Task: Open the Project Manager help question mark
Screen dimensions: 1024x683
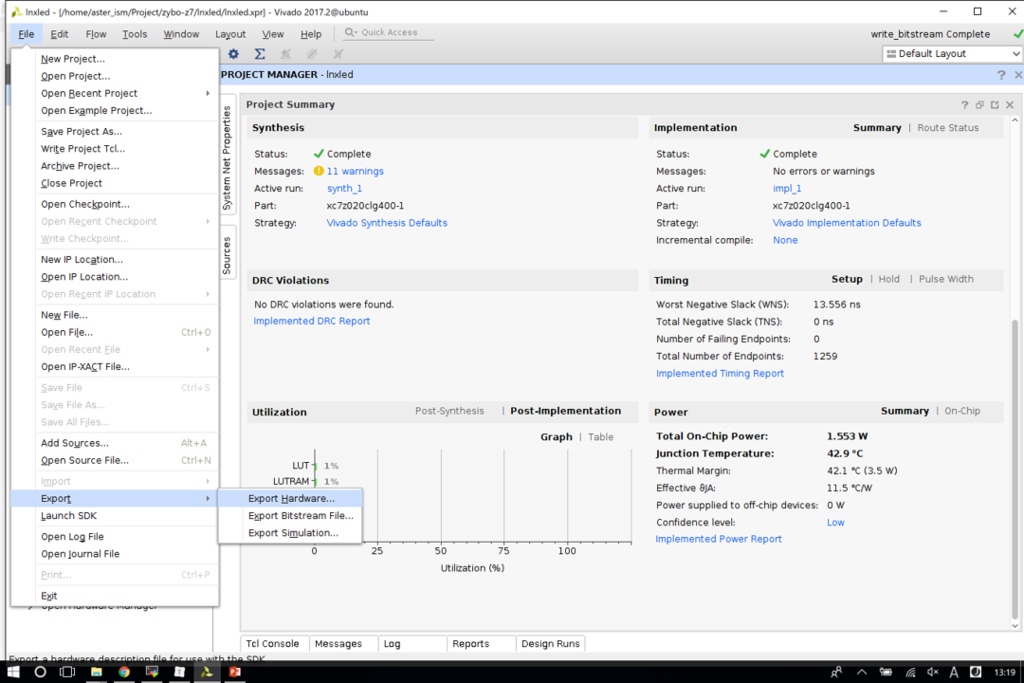Action: (1001, 75)
